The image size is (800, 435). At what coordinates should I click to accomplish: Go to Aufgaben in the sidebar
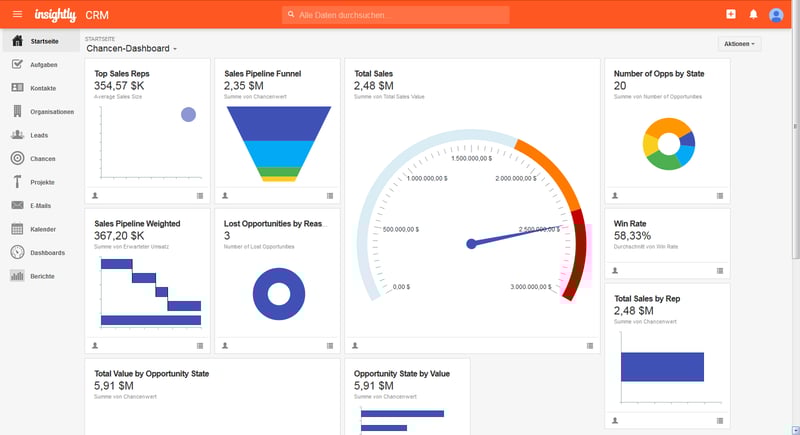click(44, 65)
